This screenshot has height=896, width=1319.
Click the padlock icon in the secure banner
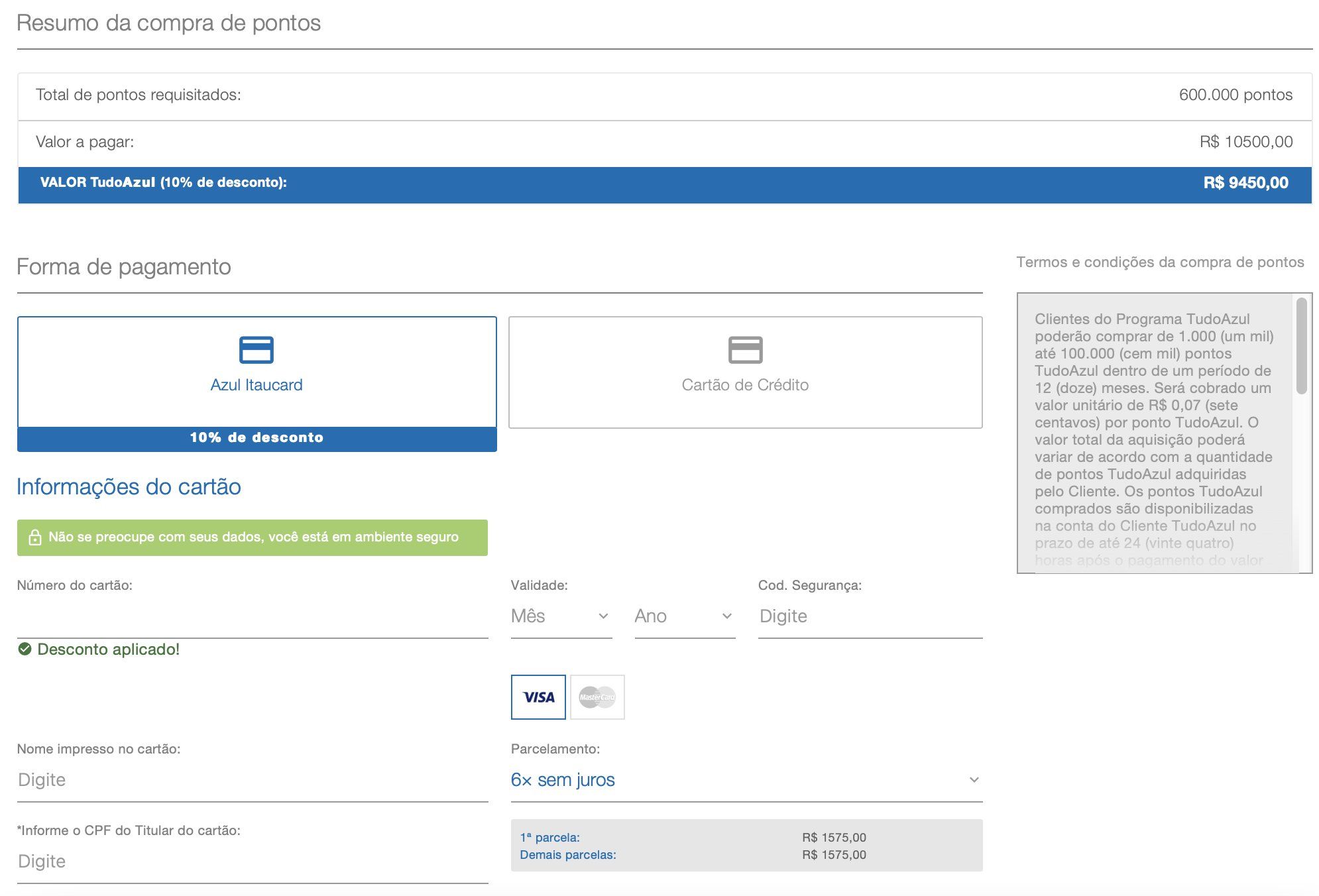point(35,537)
